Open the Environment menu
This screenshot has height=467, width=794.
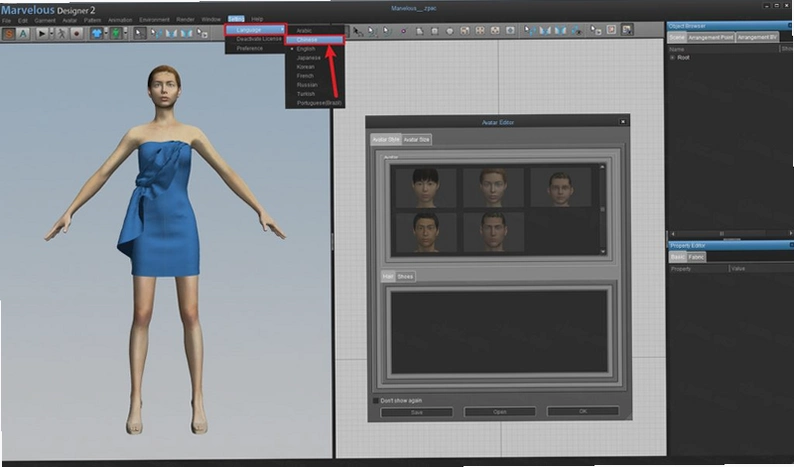154,20
